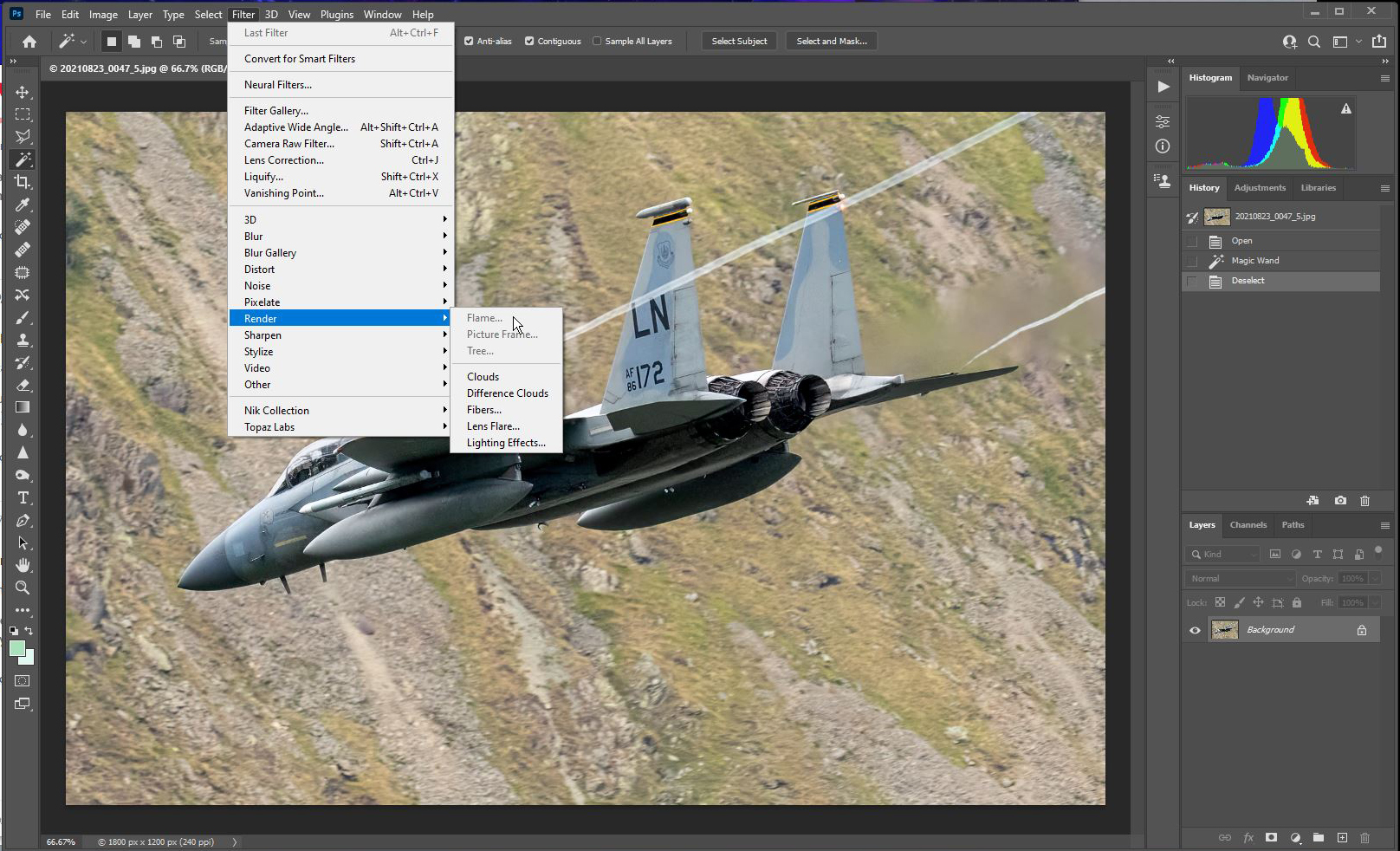Switch to the Channels tab
1400x851 pixels.
pyautogui.click(x=1248, y=524)
